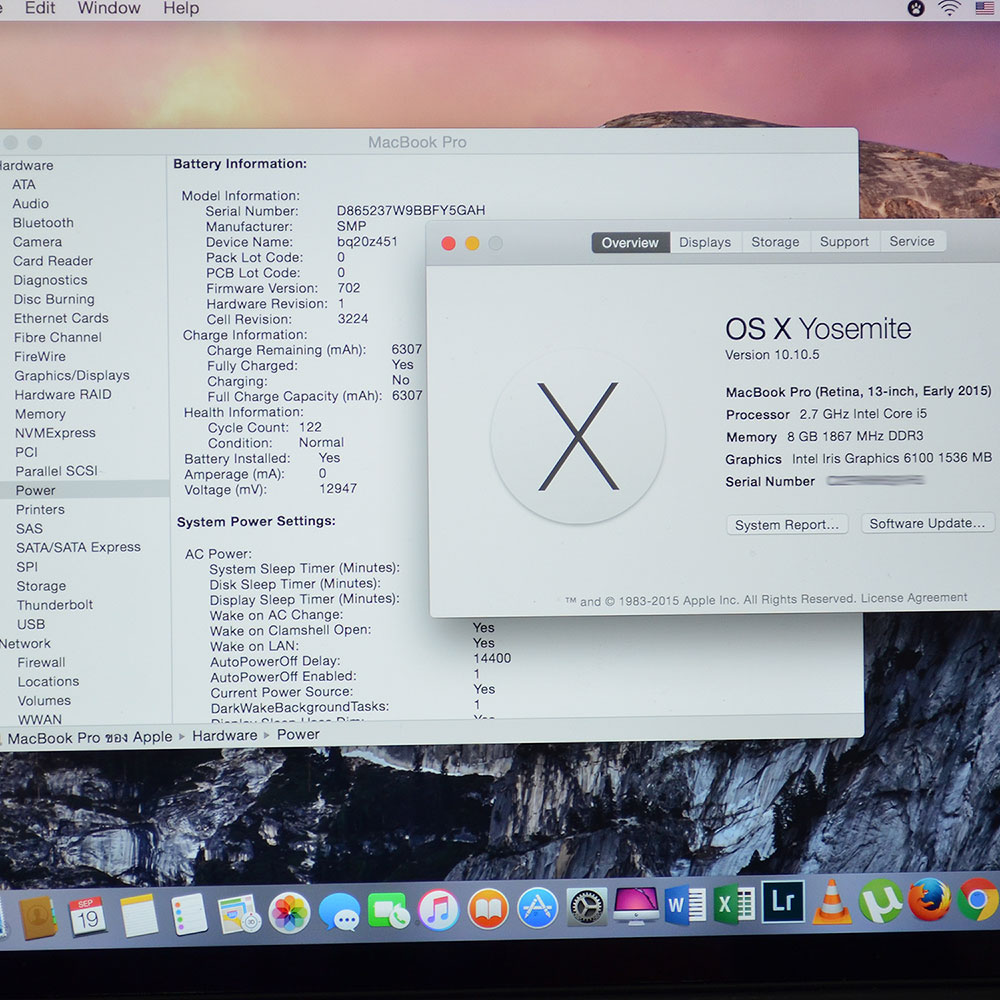
Task: Click the paw icon in the menu bar
Action: 916,8
